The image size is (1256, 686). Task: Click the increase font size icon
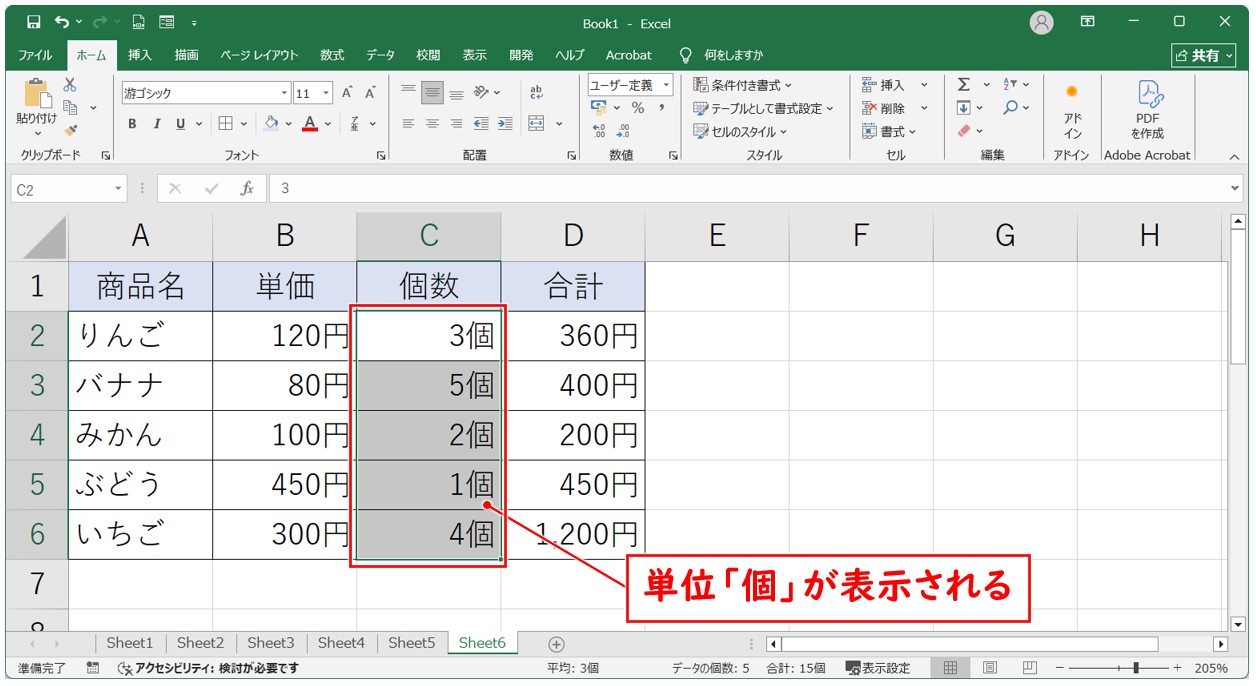[347, 93]
